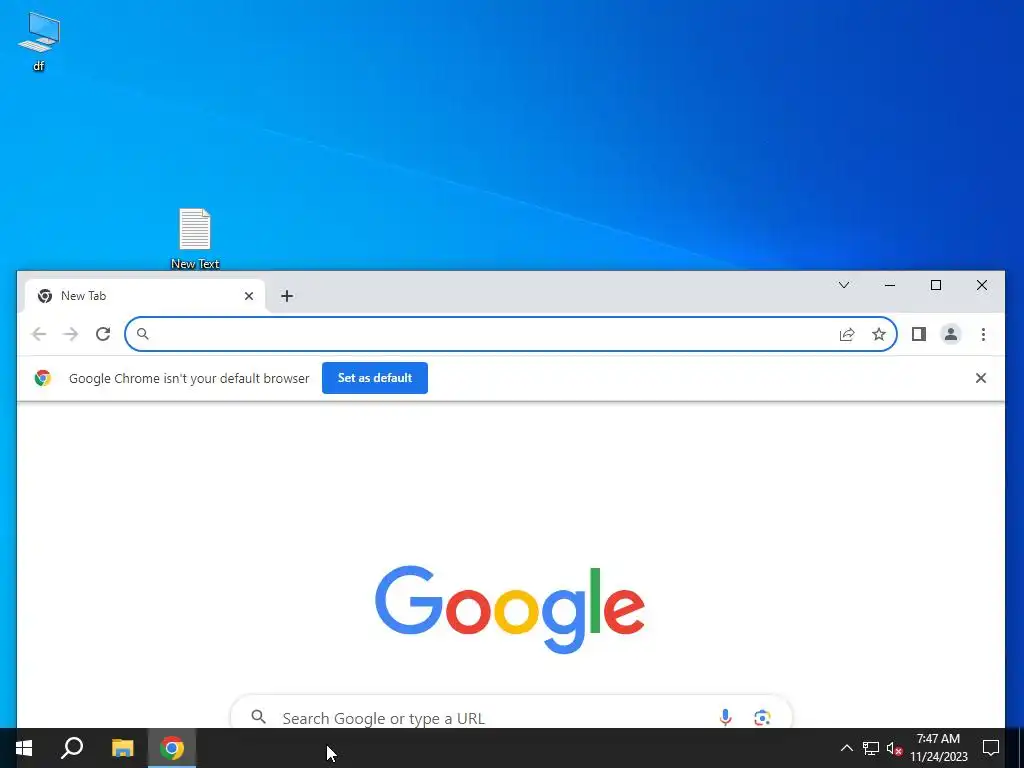This screenshot has width=1024, height=768.
Task: Minimize the Chrome window
Action: [x=889, y=285]
